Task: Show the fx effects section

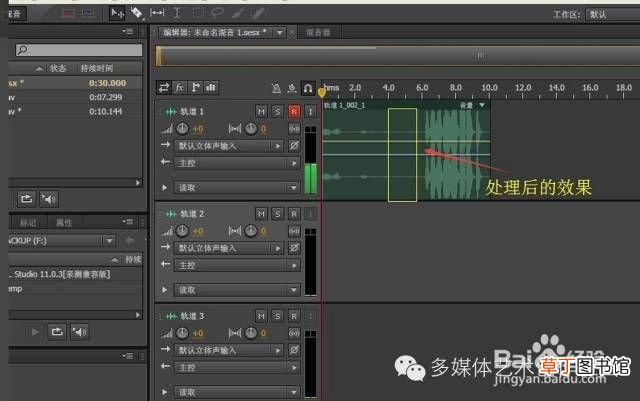Action: [180, 87]
